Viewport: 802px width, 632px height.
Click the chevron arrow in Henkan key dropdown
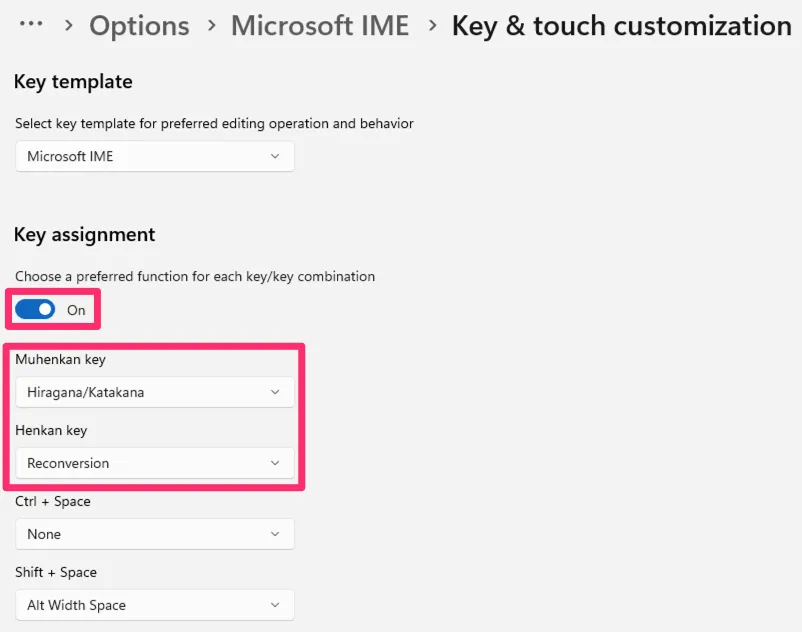coord(275,463)
